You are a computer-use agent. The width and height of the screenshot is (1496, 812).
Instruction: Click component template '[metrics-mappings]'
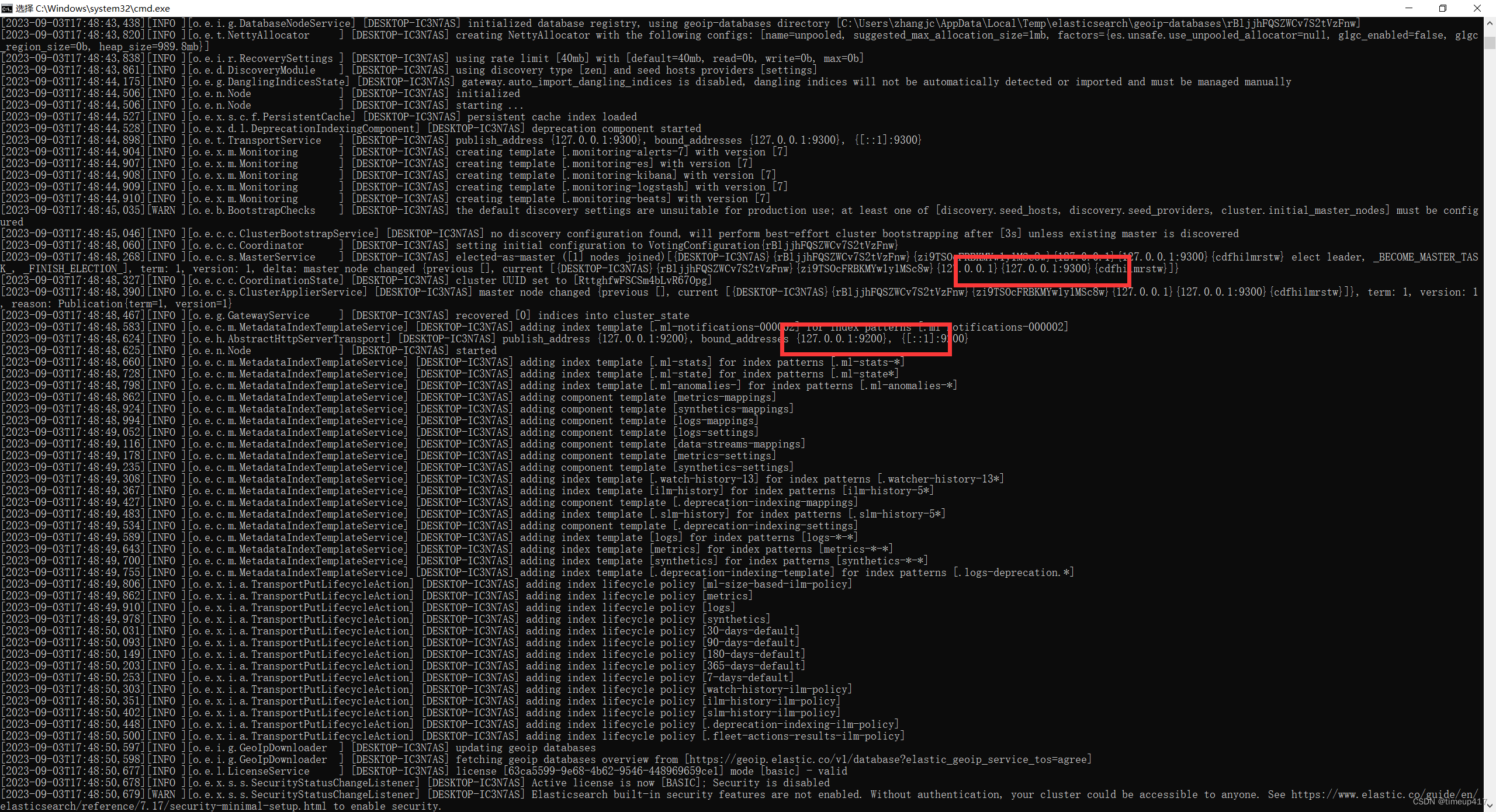coord(725,397)
